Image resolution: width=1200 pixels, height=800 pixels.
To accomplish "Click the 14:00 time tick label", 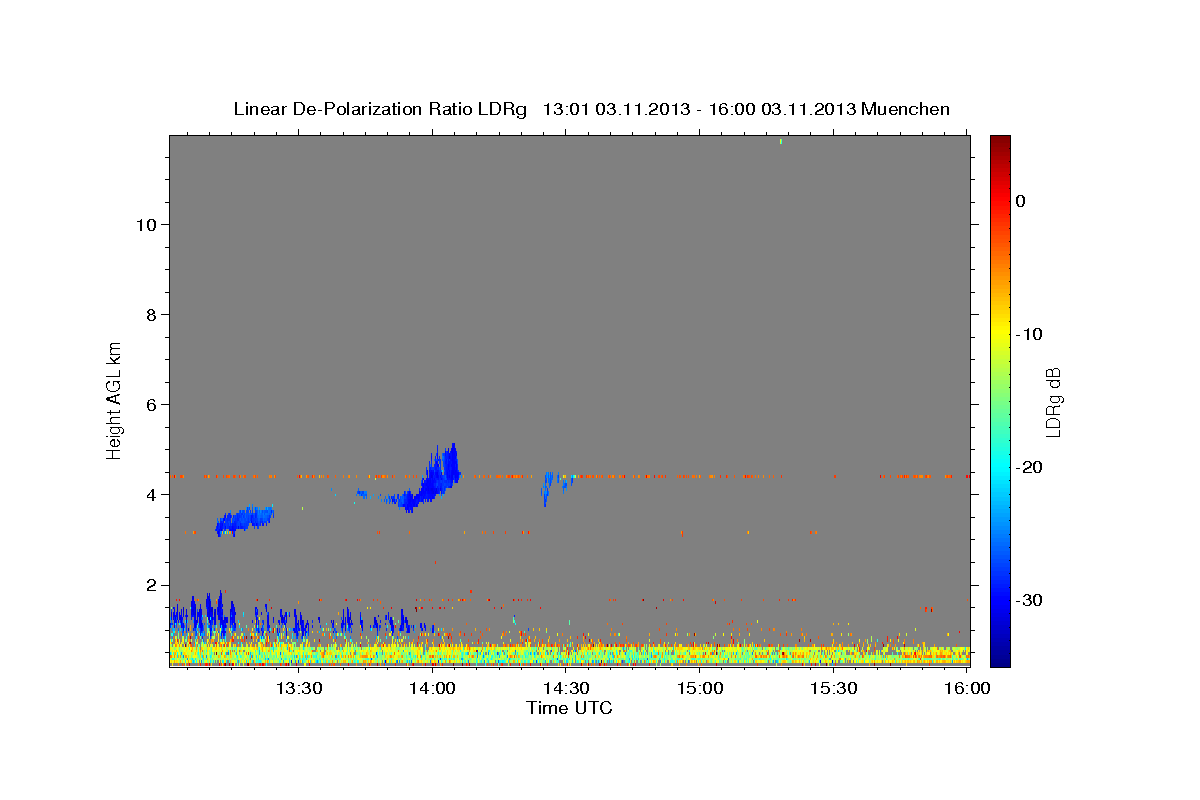I will click(x=433, y=688).
